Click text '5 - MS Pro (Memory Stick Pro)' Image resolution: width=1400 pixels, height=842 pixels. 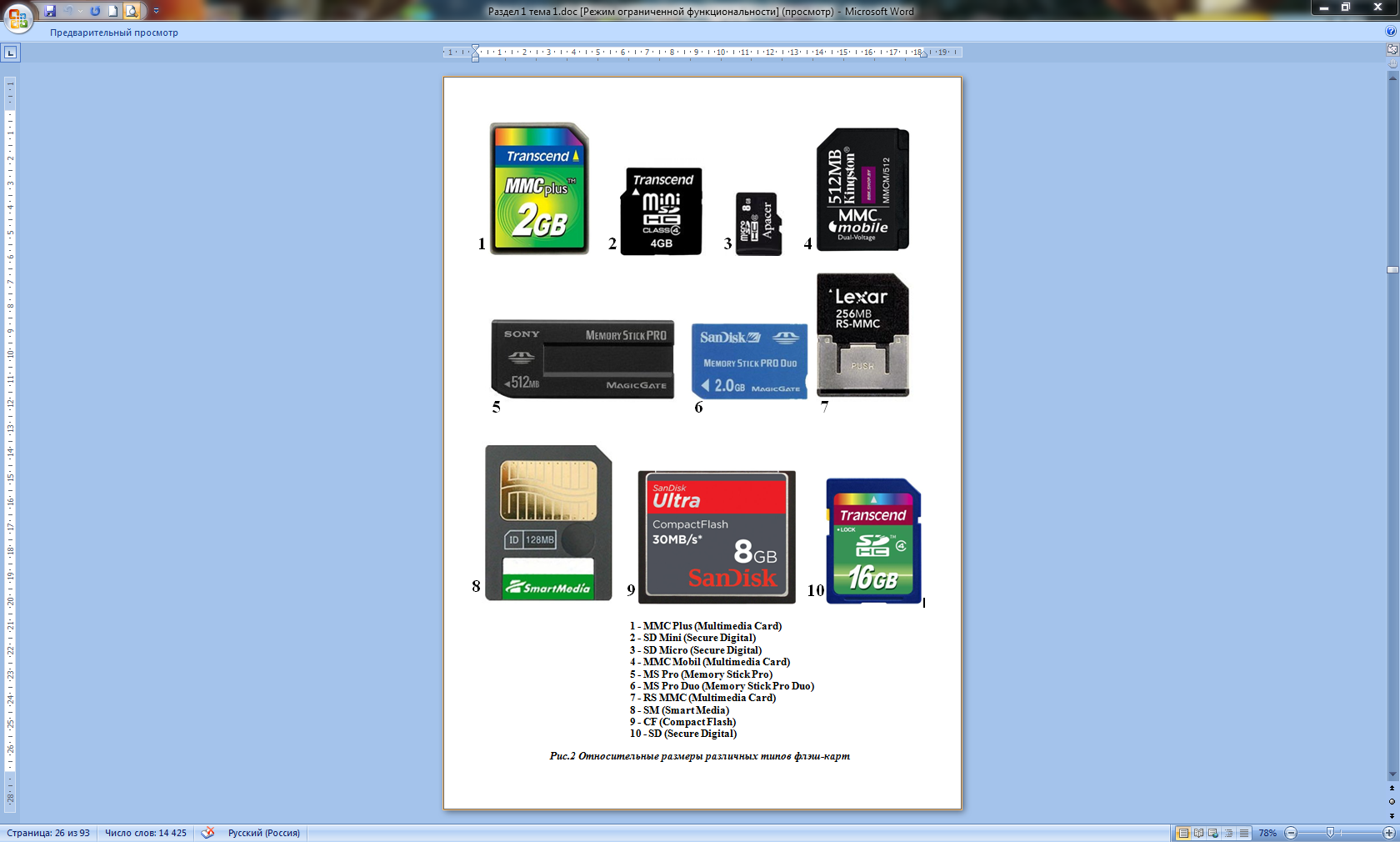(x=701, y=674)
